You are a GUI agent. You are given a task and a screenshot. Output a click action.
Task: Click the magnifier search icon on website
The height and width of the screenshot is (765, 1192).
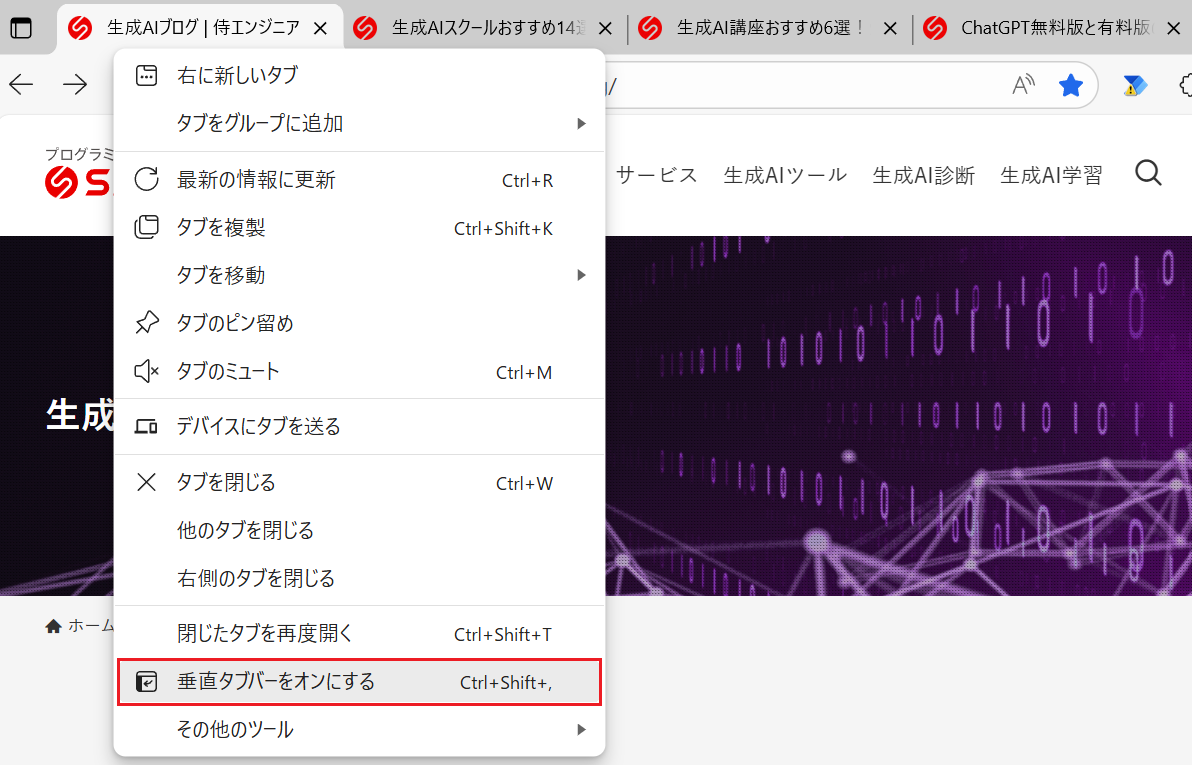pos(1148,174)
